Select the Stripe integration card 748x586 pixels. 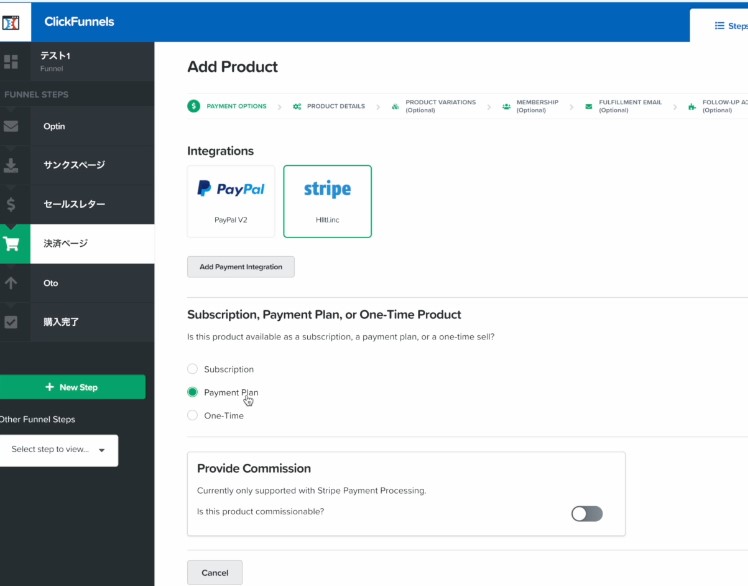[x=327, y=201]
